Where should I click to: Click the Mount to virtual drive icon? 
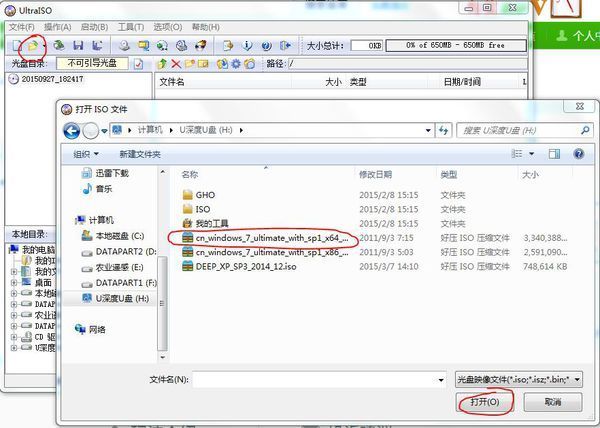(x=181, y=46)
